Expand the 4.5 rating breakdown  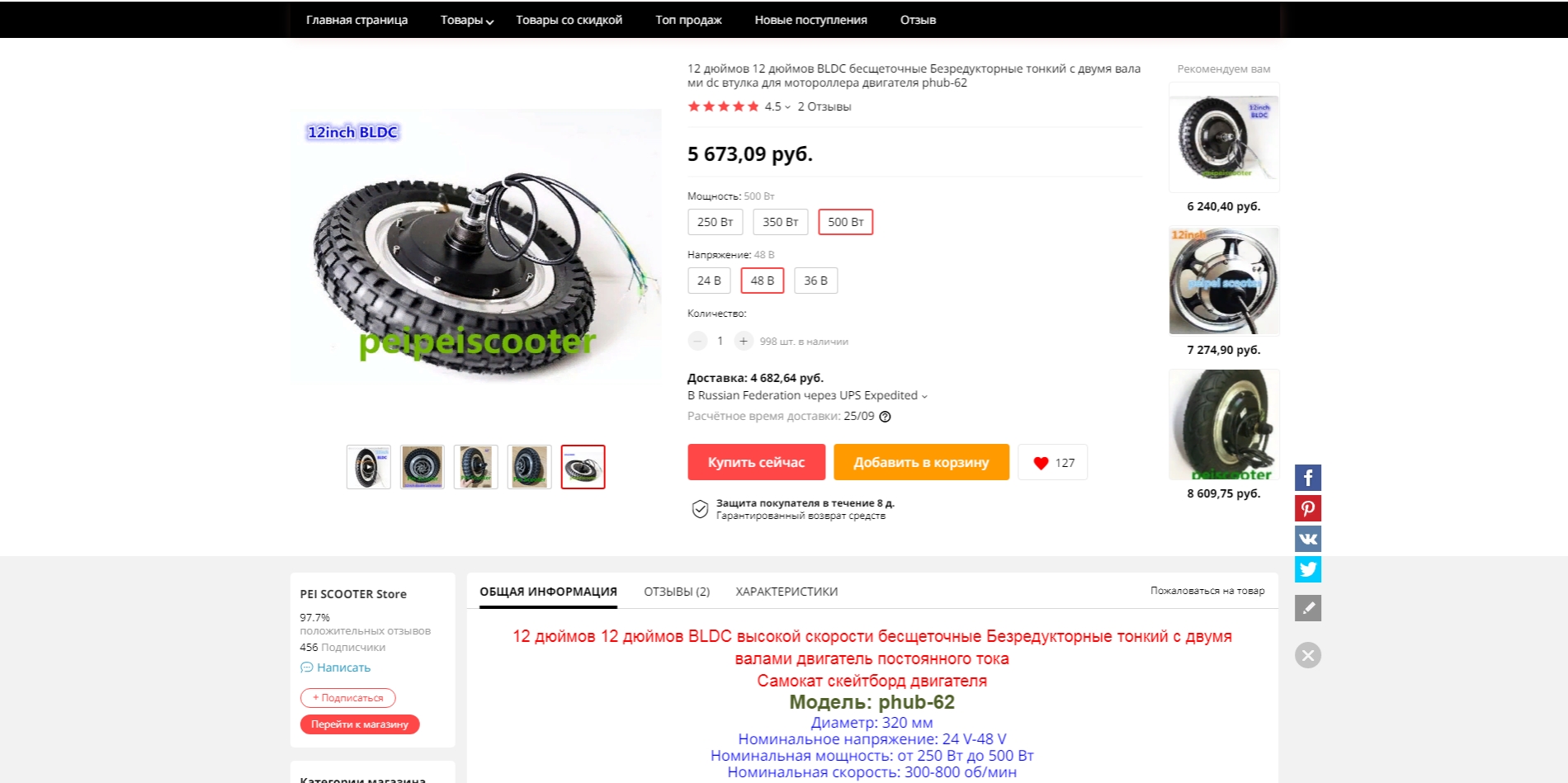click(777, 106)
